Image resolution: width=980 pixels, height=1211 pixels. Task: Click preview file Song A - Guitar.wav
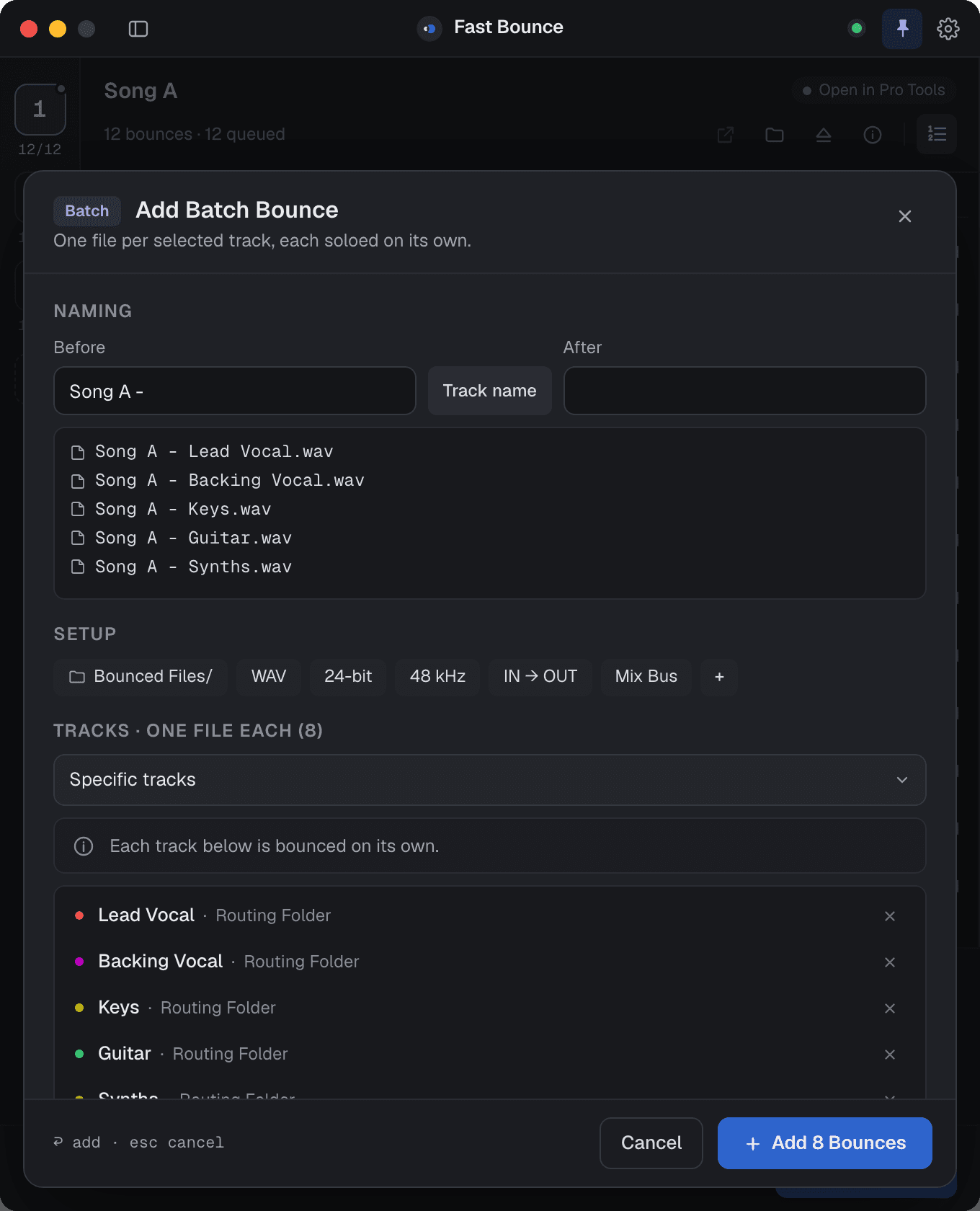182,538
